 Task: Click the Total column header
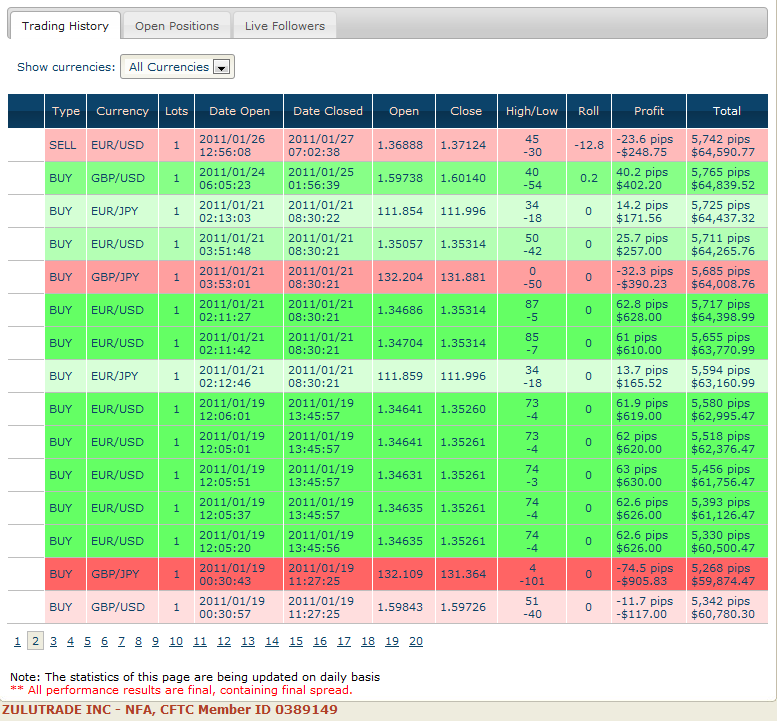(x=727, y=111)
